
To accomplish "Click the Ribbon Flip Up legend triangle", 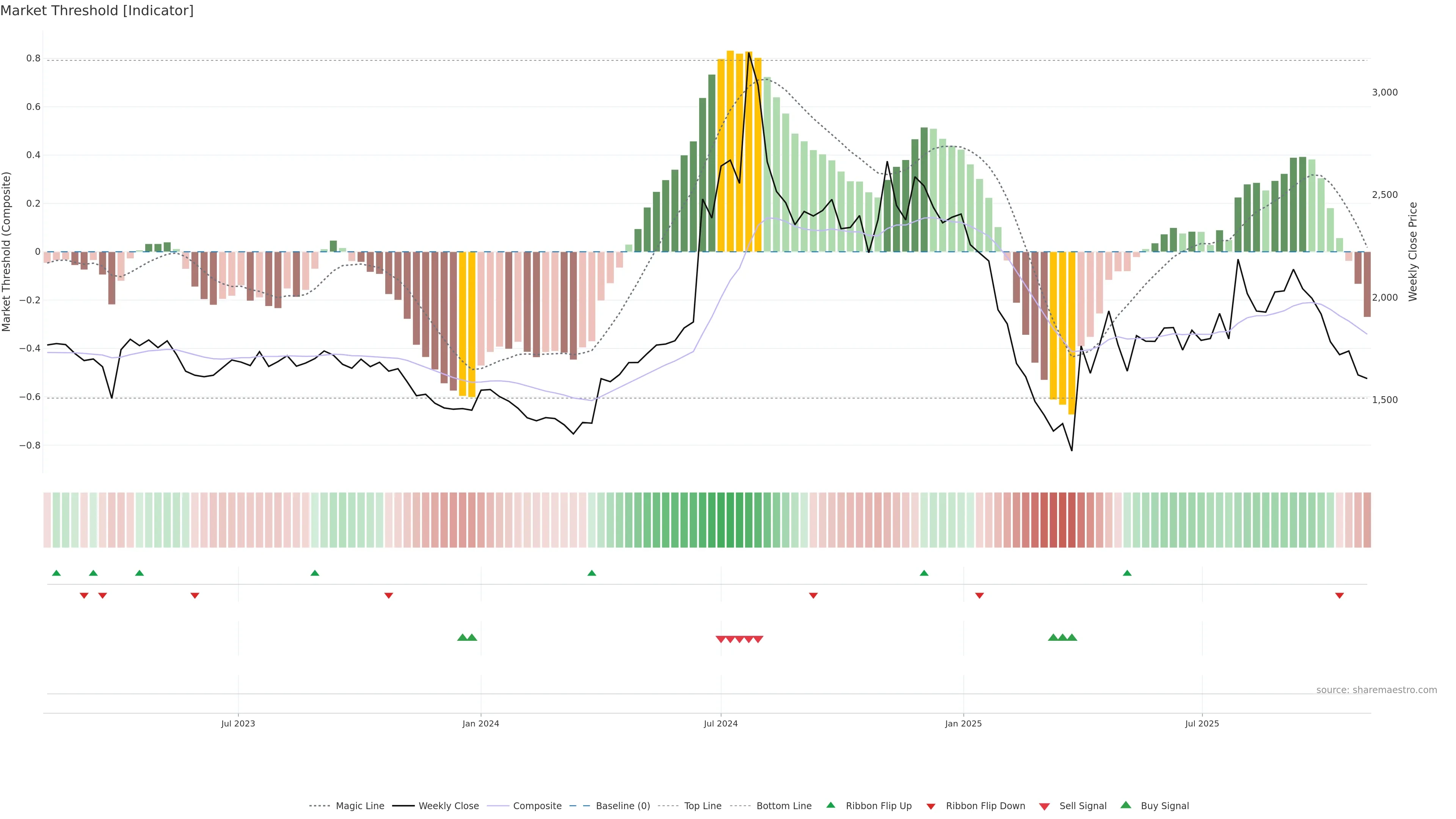I will pos(830,805).
